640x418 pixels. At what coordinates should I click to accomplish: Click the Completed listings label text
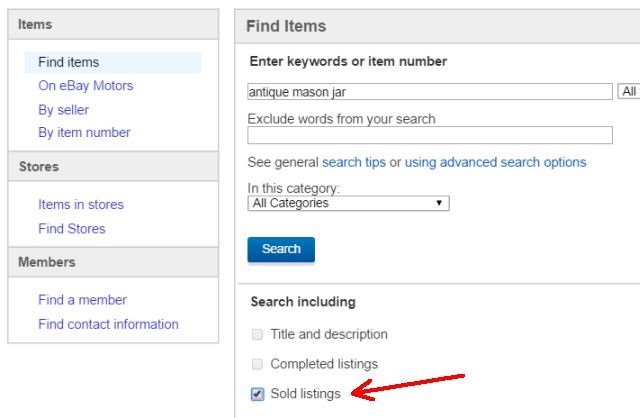click(x=324, y=365)
